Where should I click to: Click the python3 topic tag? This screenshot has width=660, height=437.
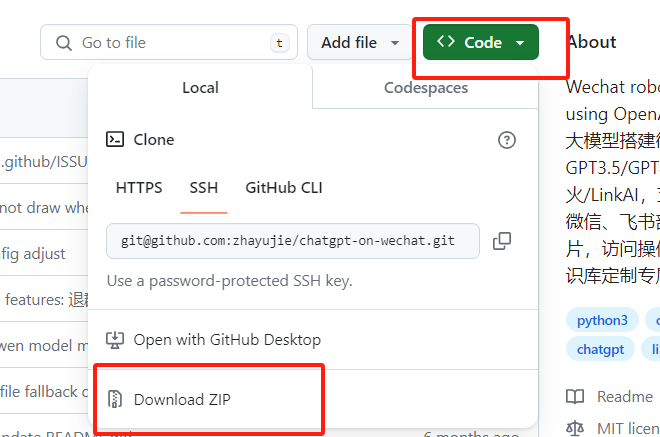602,321
